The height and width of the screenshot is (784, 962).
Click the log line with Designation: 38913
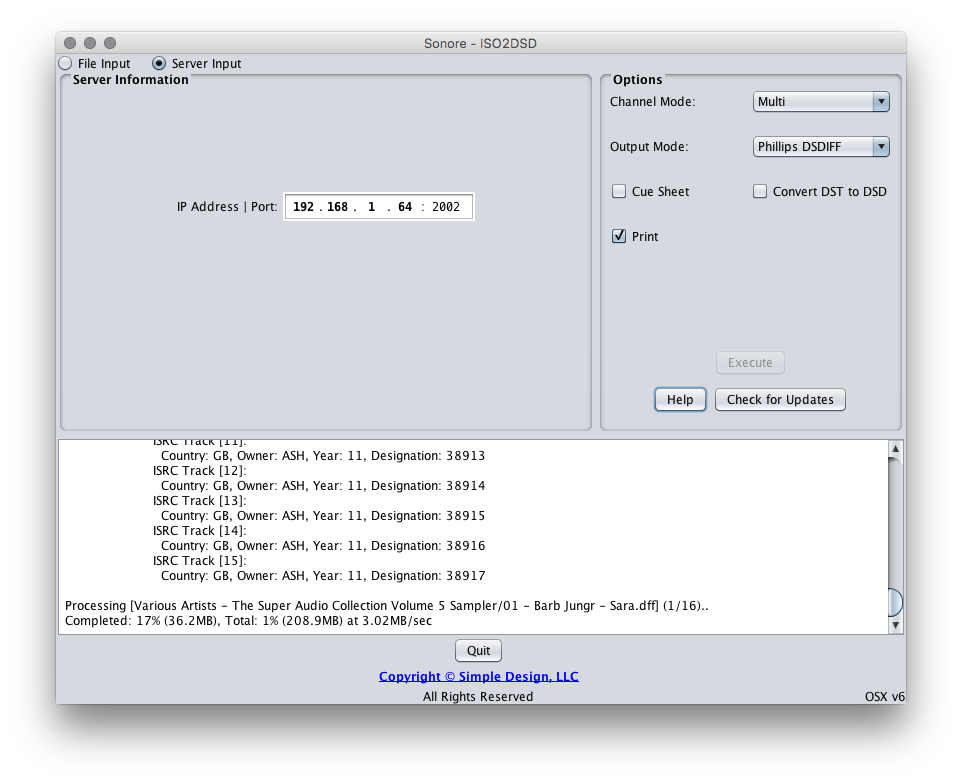pos(323,456)
